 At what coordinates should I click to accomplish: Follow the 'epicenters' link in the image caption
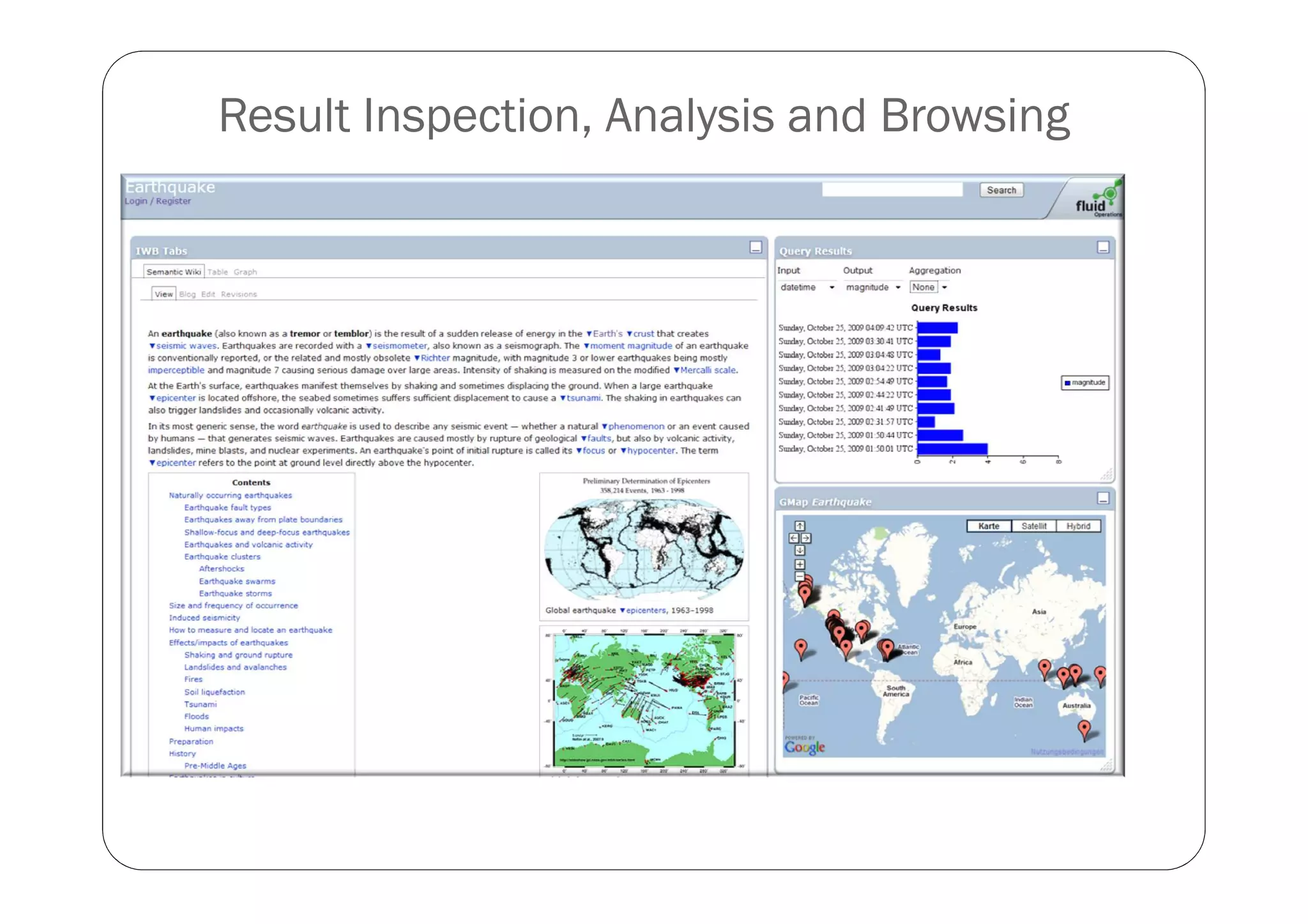pyautogui.click(x=643, y=610)
